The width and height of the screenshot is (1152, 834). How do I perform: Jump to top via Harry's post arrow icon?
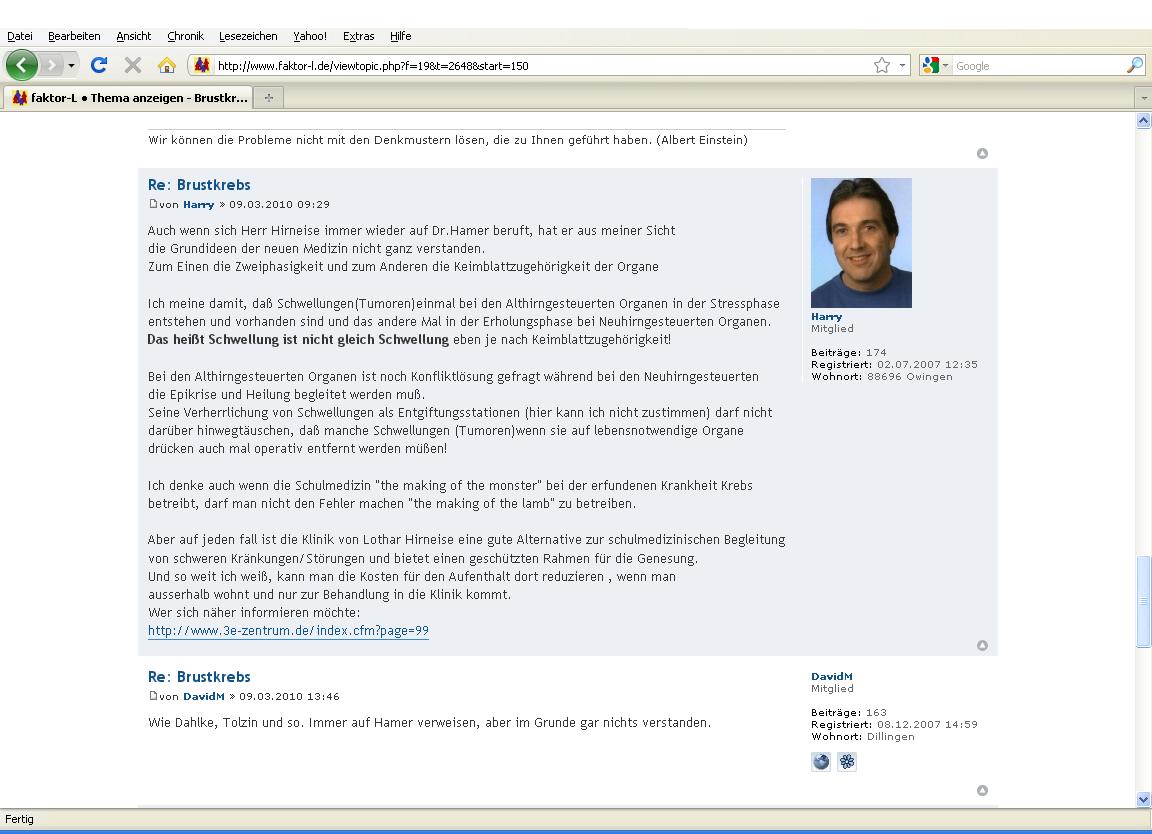pos(982,645)
